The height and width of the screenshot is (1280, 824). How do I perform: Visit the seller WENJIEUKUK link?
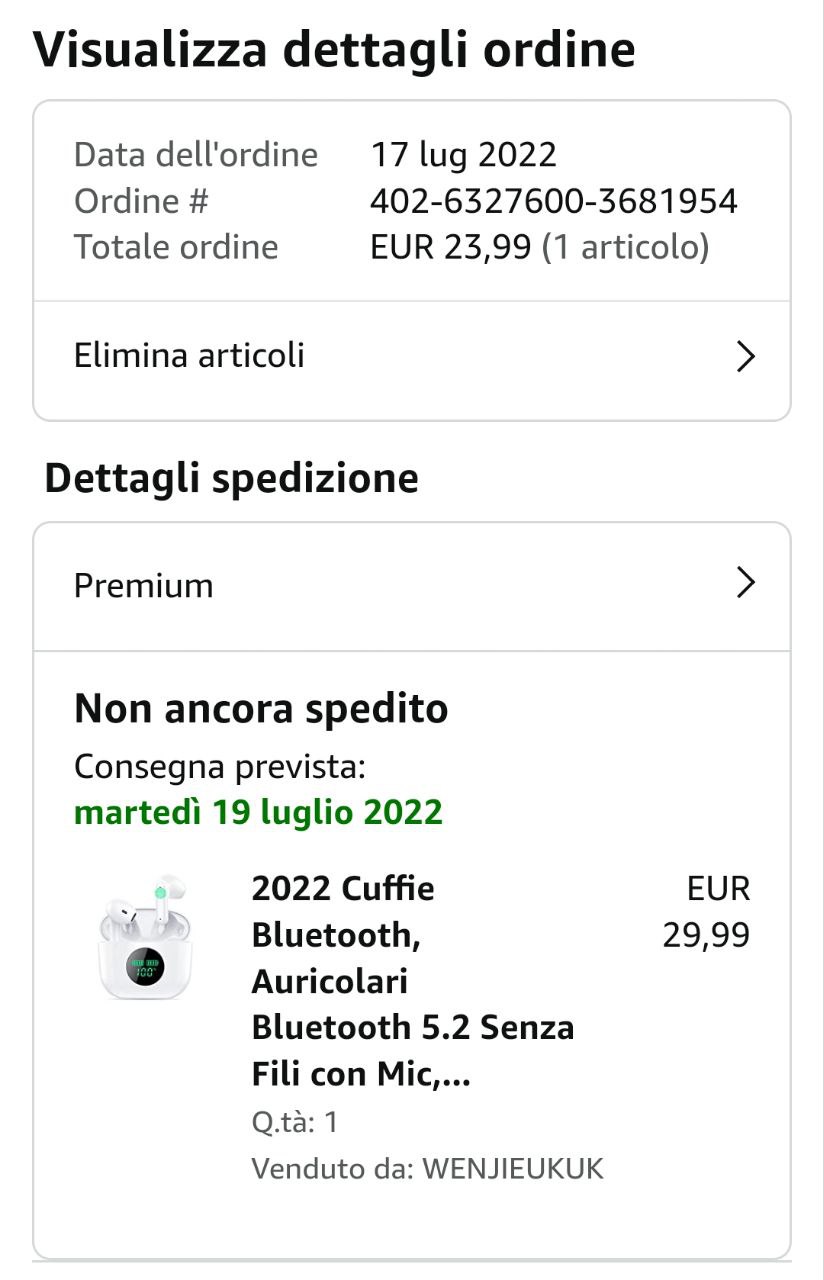[x=513, y=1168]
